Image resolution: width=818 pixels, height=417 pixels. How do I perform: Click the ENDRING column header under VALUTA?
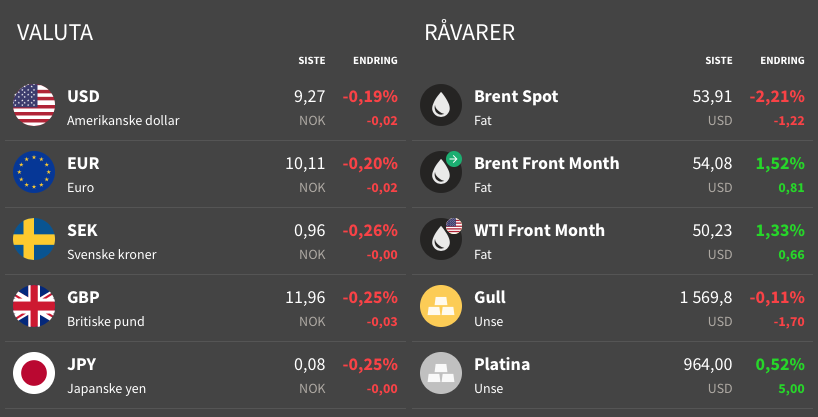375,61
